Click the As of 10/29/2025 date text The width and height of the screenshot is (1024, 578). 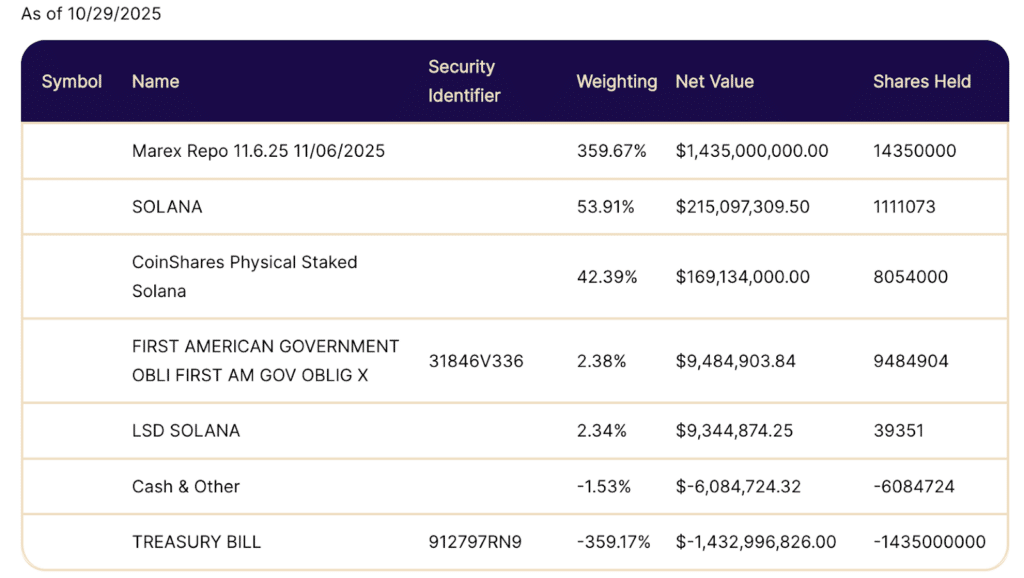tap(91, 14)
